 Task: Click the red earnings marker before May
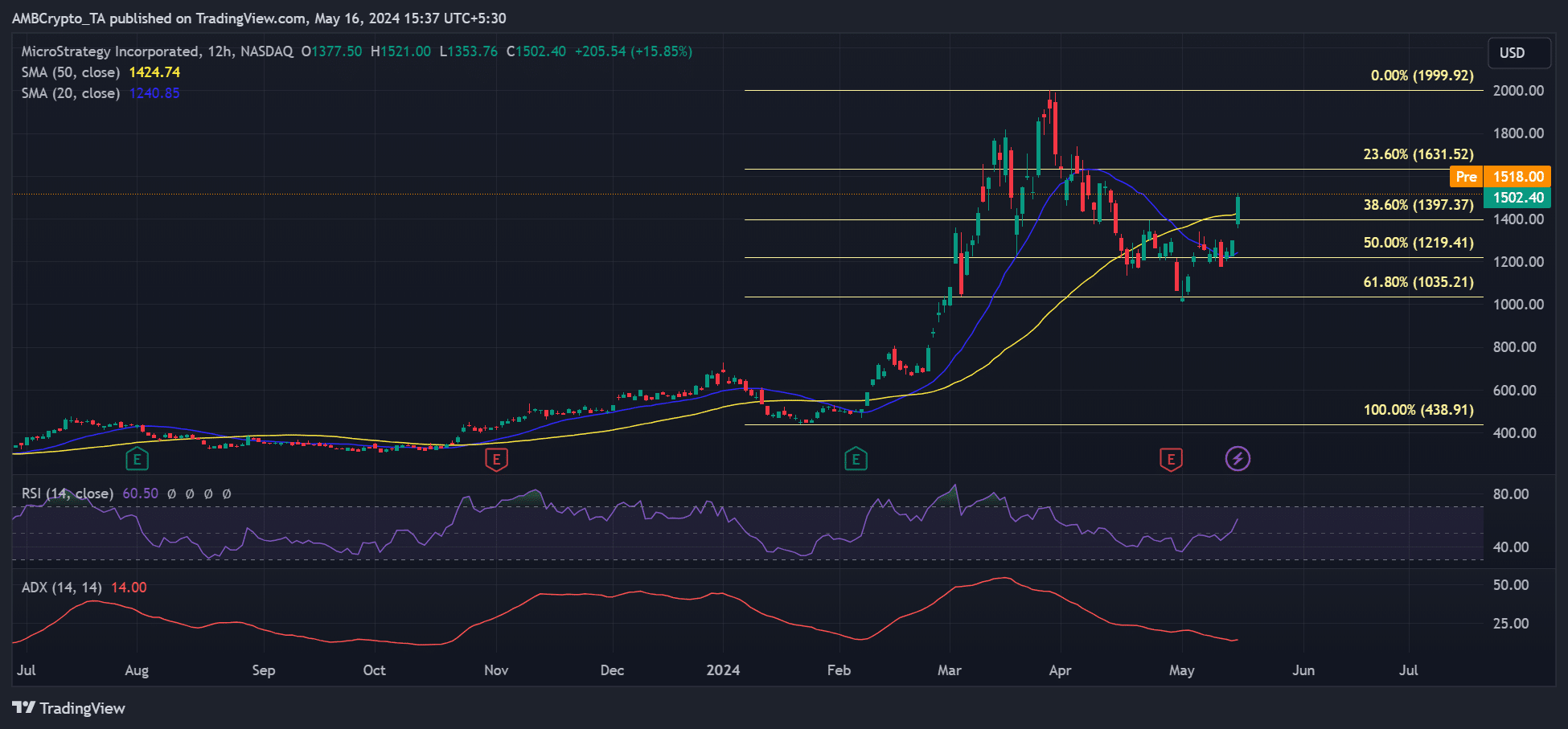click(1171, 459)
